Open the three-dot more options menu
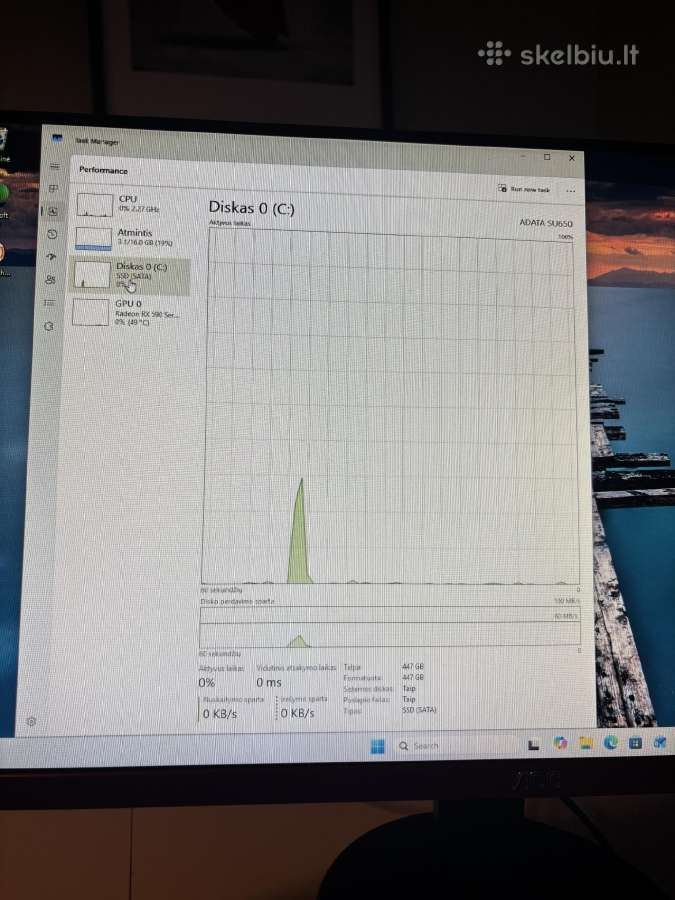The width and height of the screenshot is (675, 900). click(571, 191)
